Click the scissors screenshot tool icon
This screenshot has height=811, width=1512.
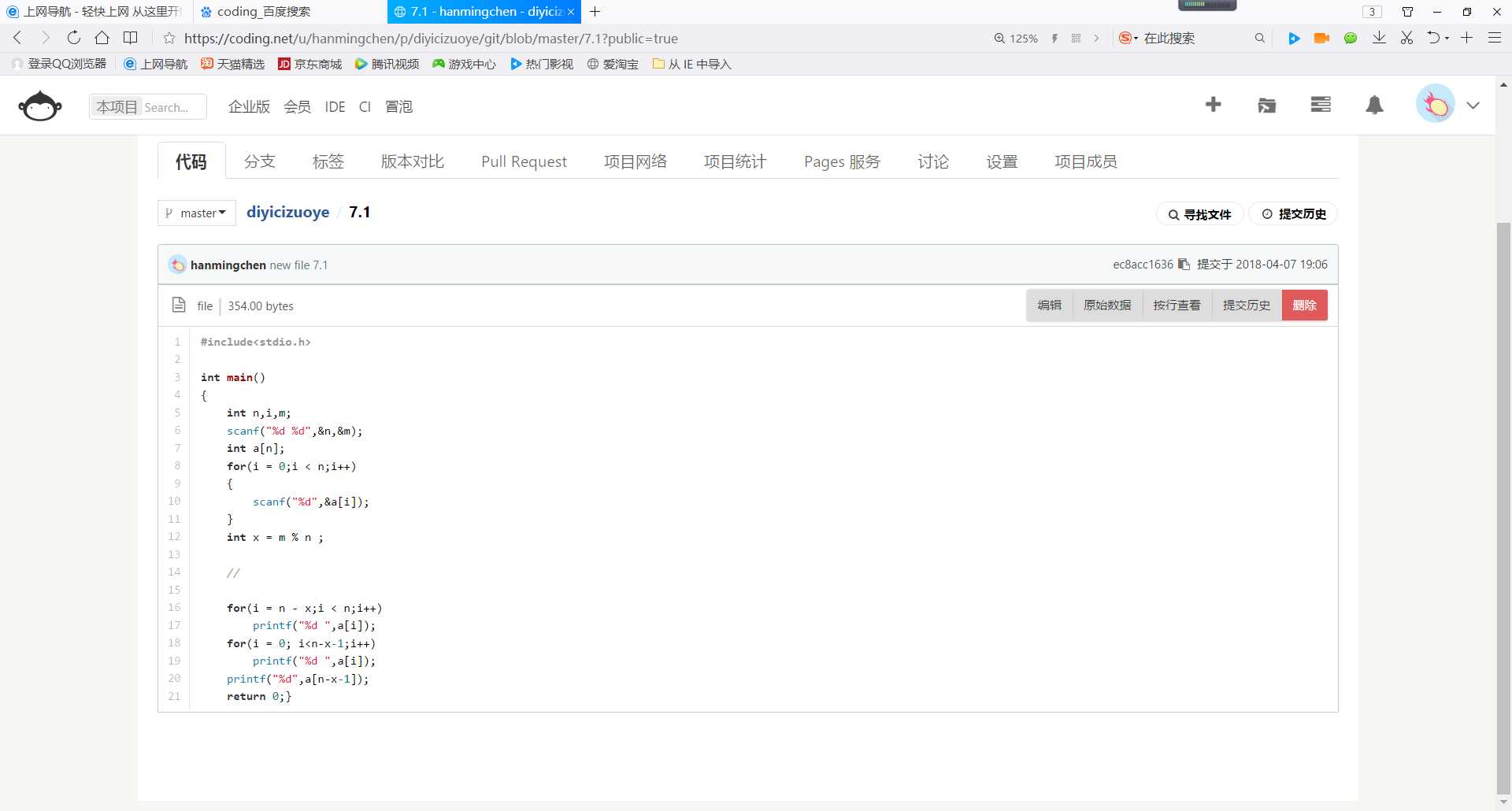[x=1406, y=38]
